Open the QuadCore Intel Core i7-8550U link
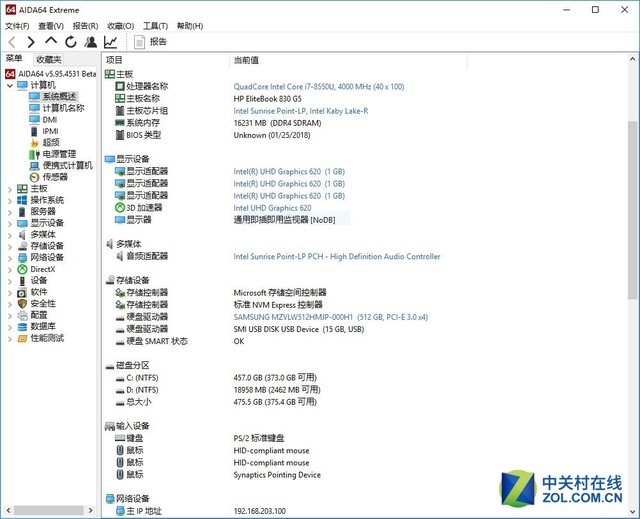640x519 pixels. coord(319,86)
